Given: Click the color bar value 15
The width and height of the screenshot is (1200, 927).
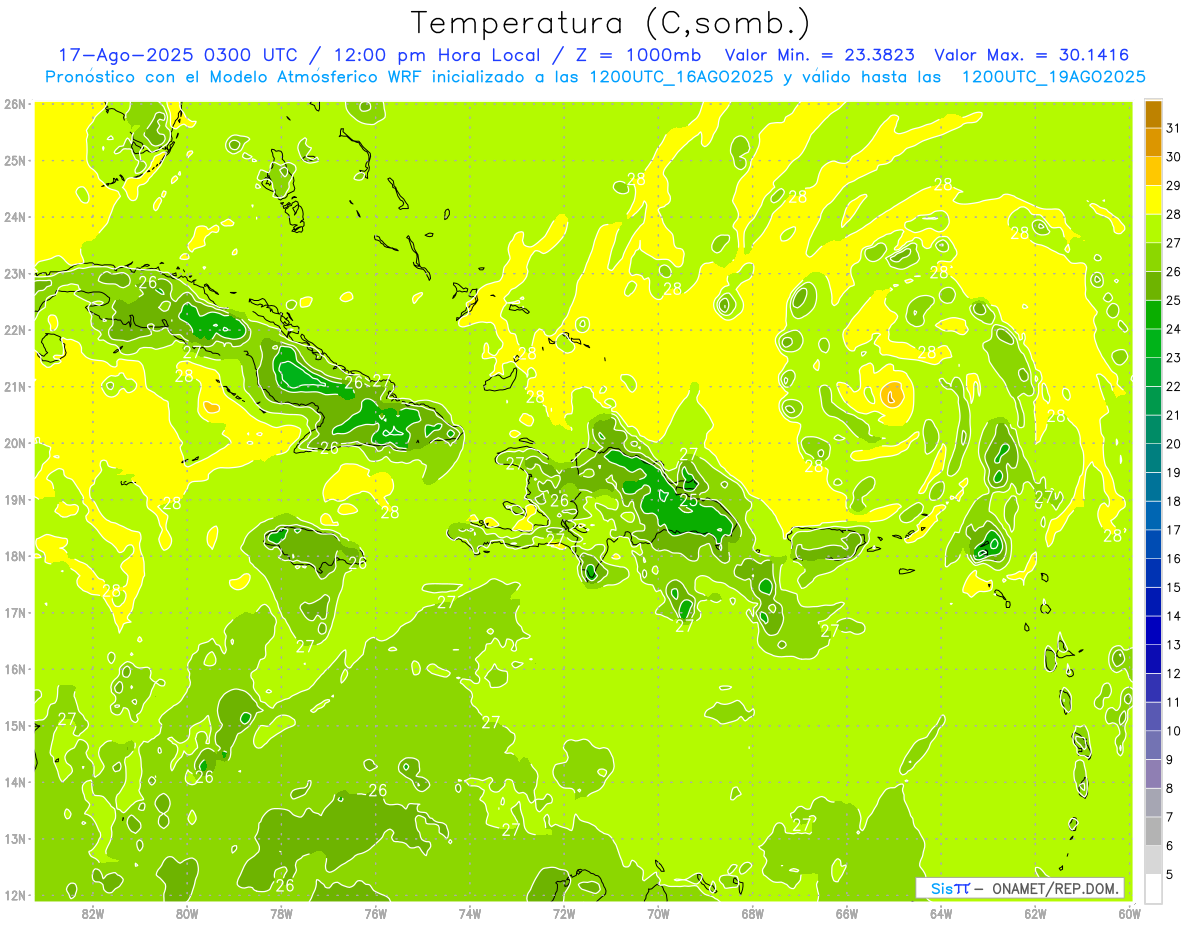Looking at the screenshot, I should [x=1174, y=587].
